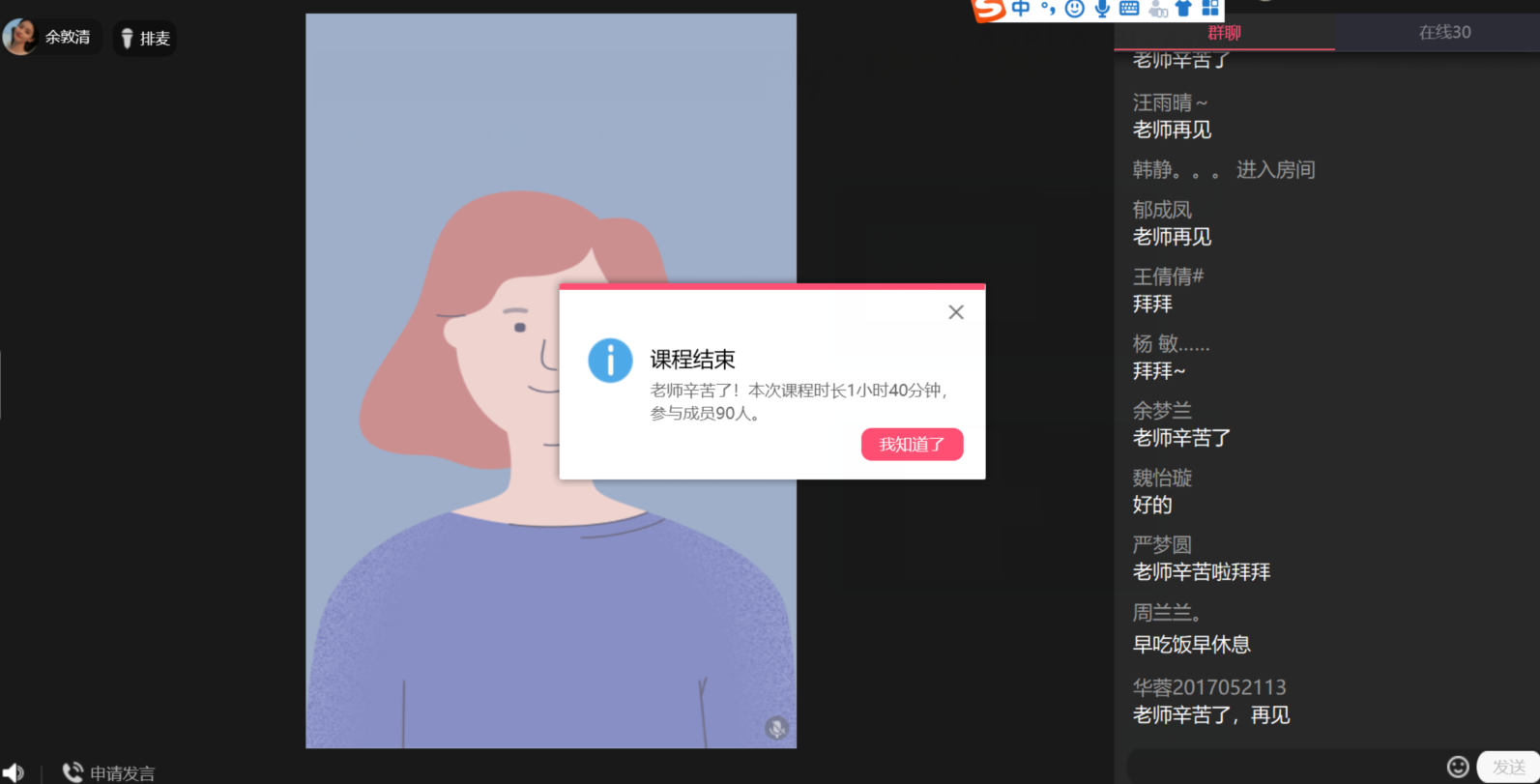
Task: Close the 课程结束 dialog with X
Action: 955,312
